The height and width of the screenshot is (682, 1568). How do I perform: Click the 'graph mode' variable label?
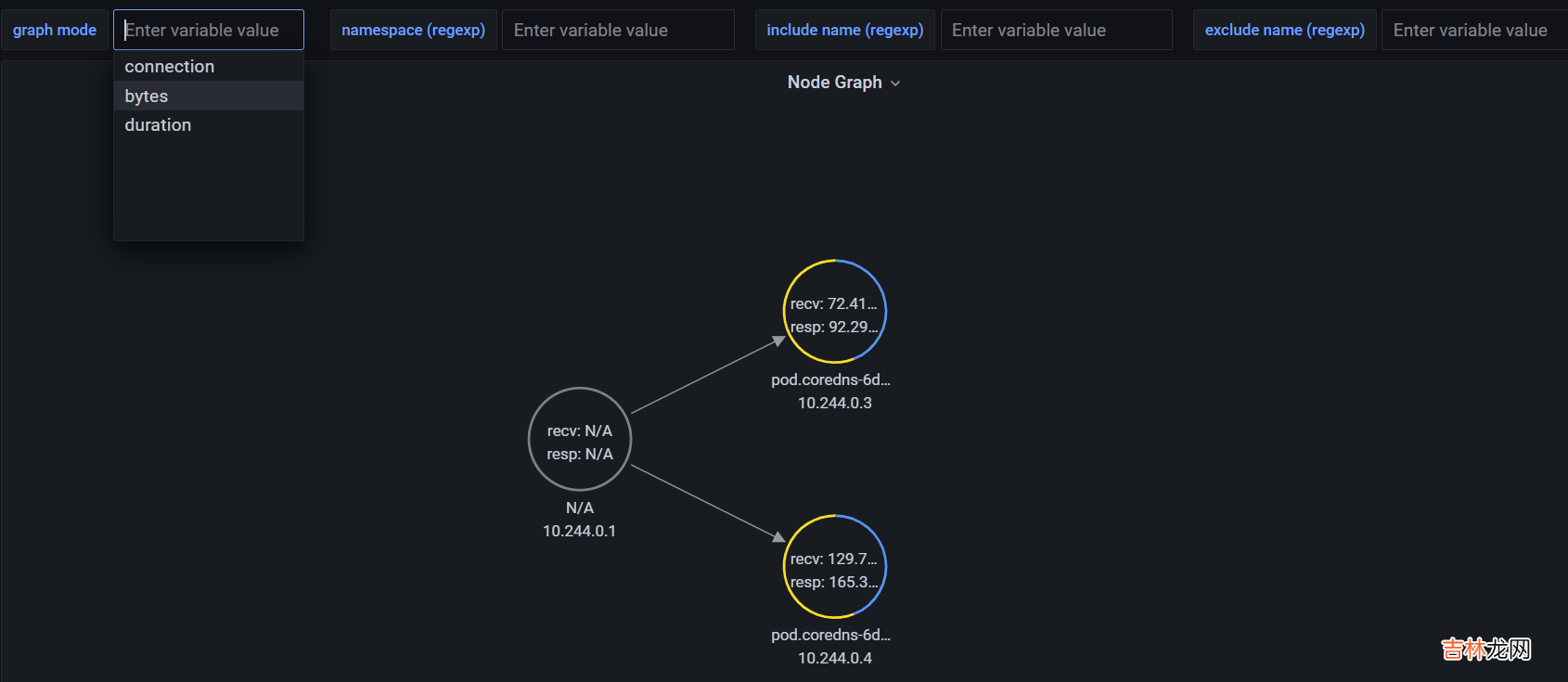coord(55,30)
